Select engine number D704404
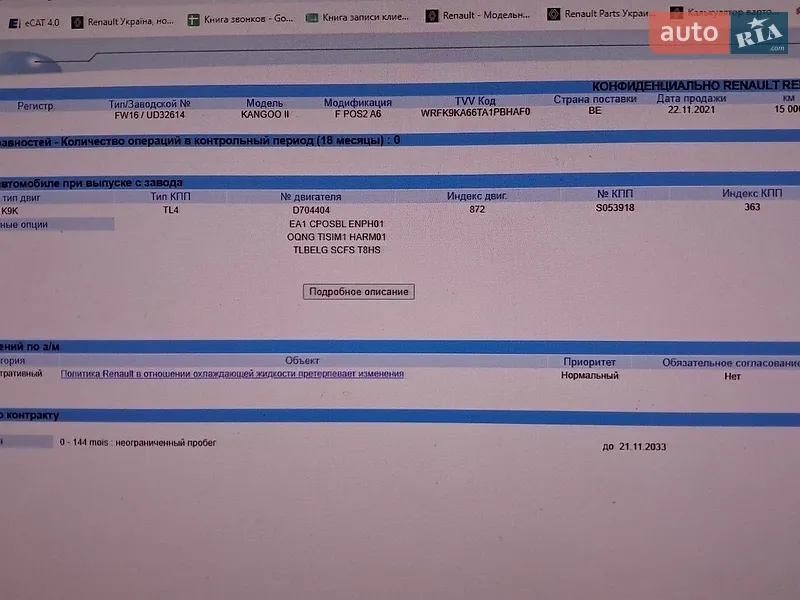This screenshot has height=600, width=800. click(311, 210)
